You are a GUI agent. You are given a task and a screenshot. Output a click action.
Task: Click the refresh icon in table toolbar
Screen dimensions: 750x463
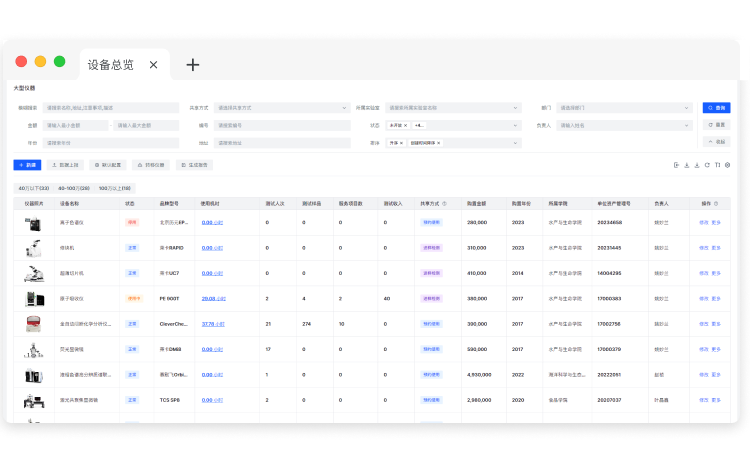(x=707, y=165)
